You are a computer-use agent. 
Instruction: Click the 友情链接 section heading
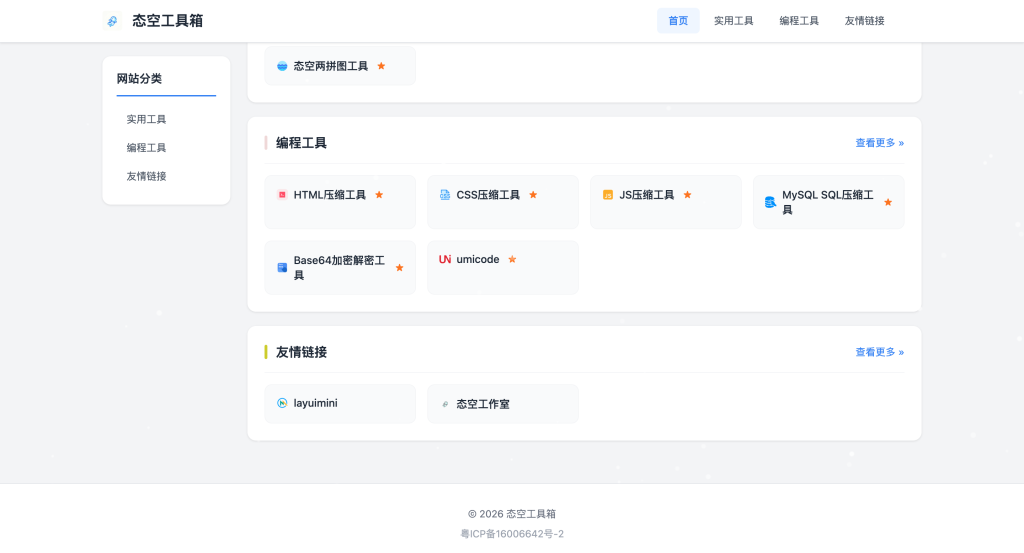tap(301, 352)
